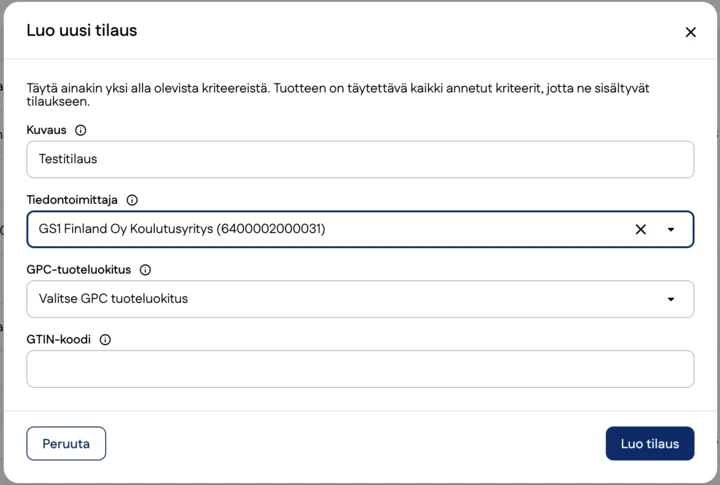Open the GTIN-koodi info tooltip icon
The height and width of the screenshot is (485, 720).
point(105,340)
